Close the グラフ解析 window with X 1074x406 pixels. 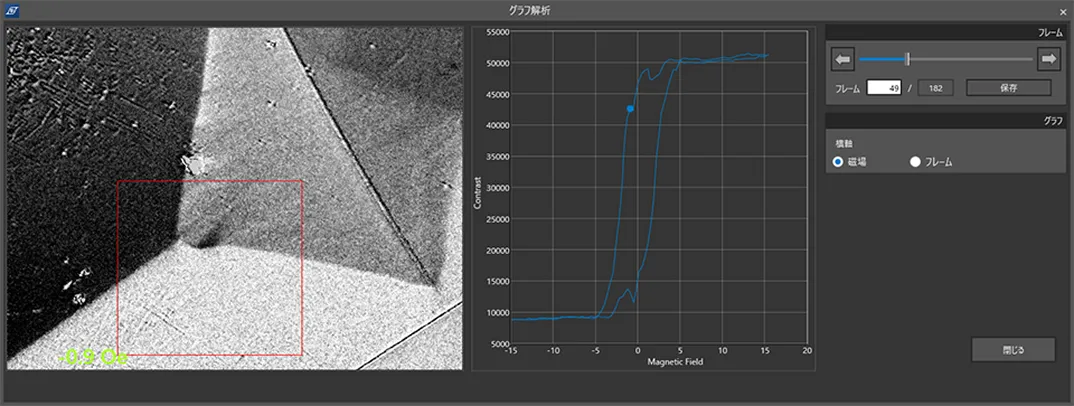coord(1062,11)
